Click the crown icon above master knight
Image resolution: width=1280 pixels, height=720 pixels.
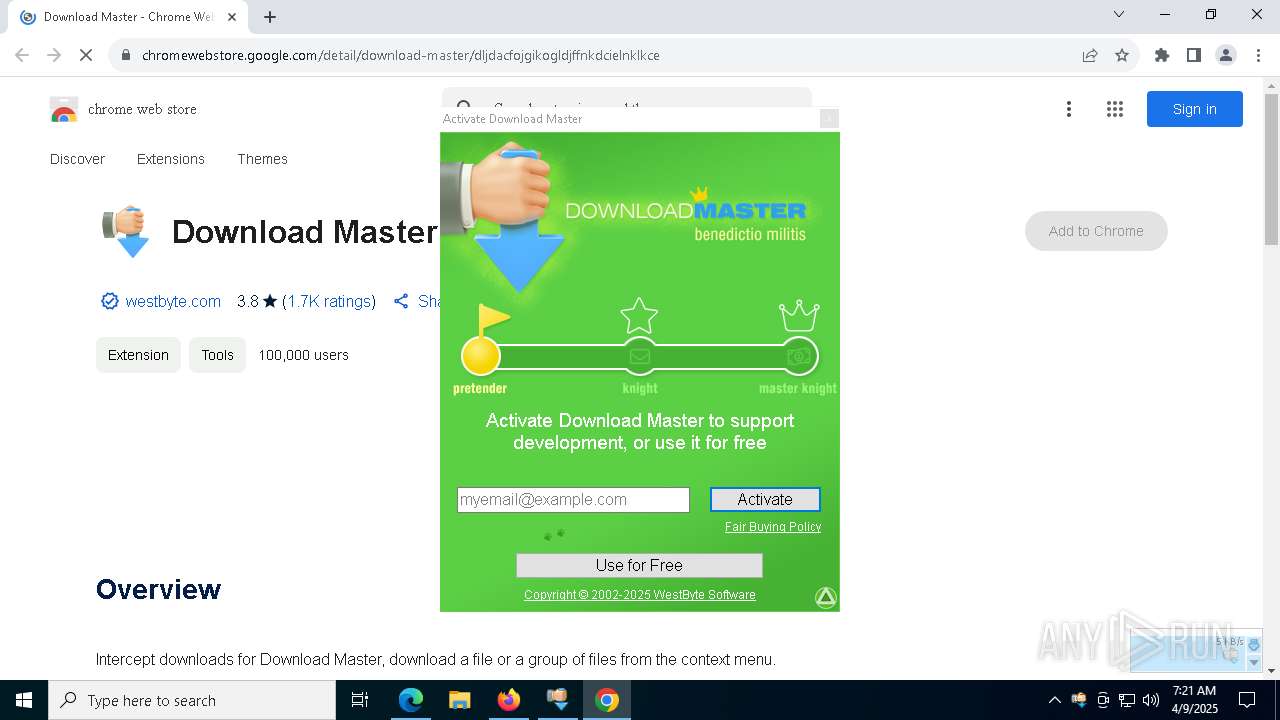click(799, 316)
